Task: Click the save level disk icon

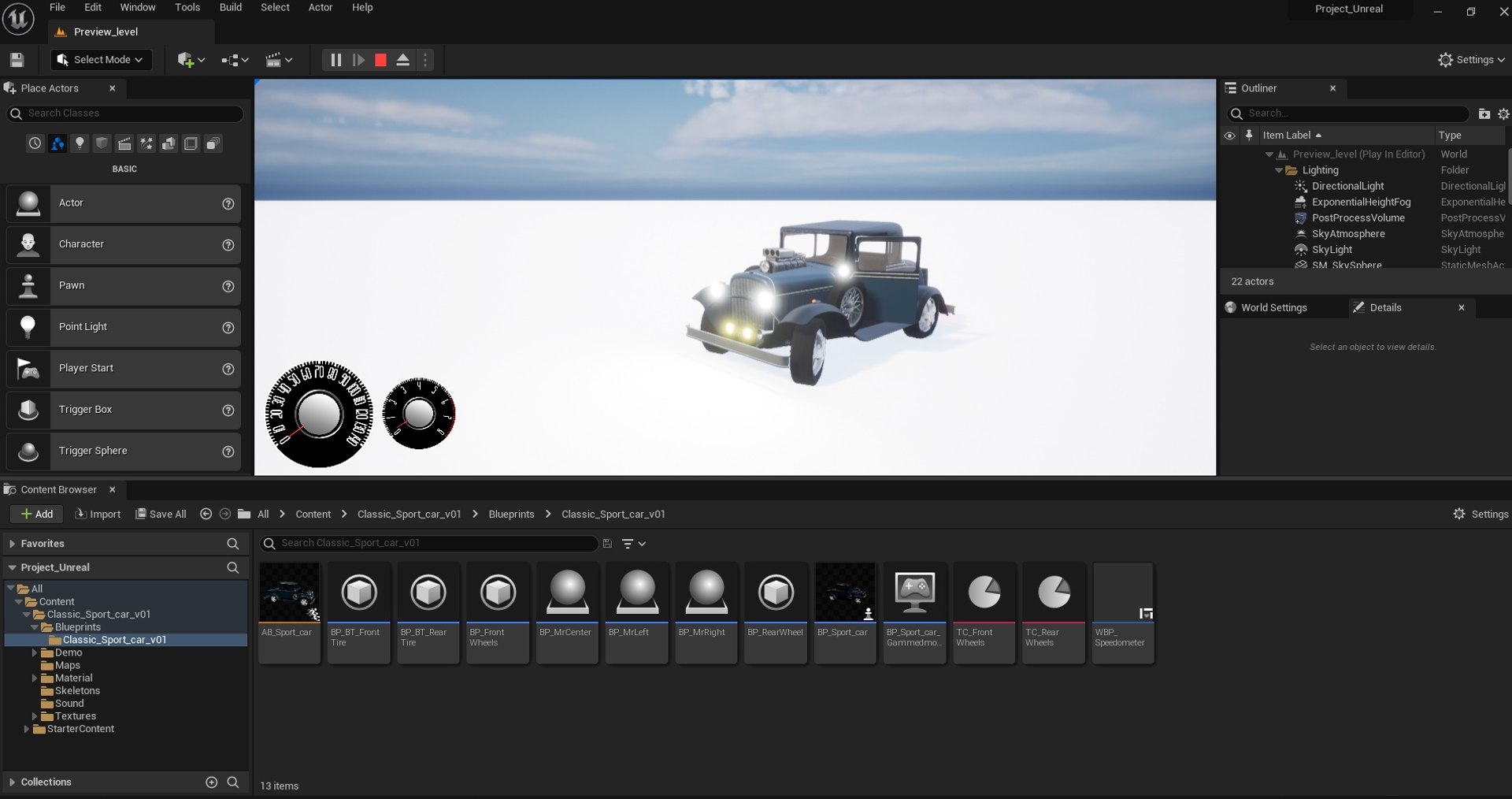Action: tap(17, 60)
